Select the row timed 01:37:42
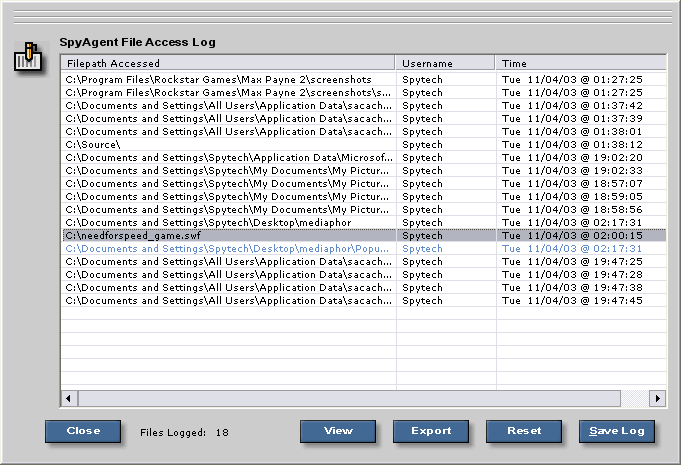The width and height of the screenshot is (681, 465). tap(364, 106)
